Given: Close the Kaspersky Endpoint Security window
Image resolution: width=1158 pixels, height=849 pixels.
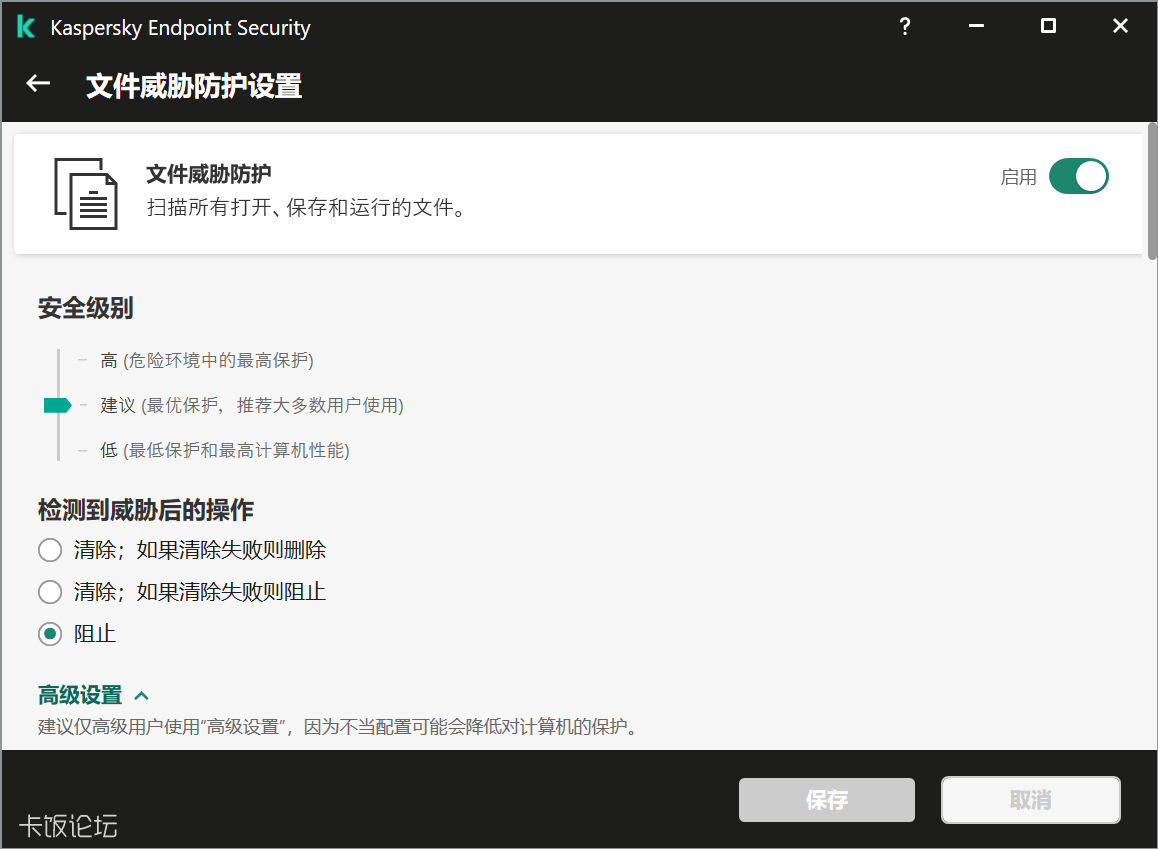Looking at the screenshot, I should pos(1120,27).
